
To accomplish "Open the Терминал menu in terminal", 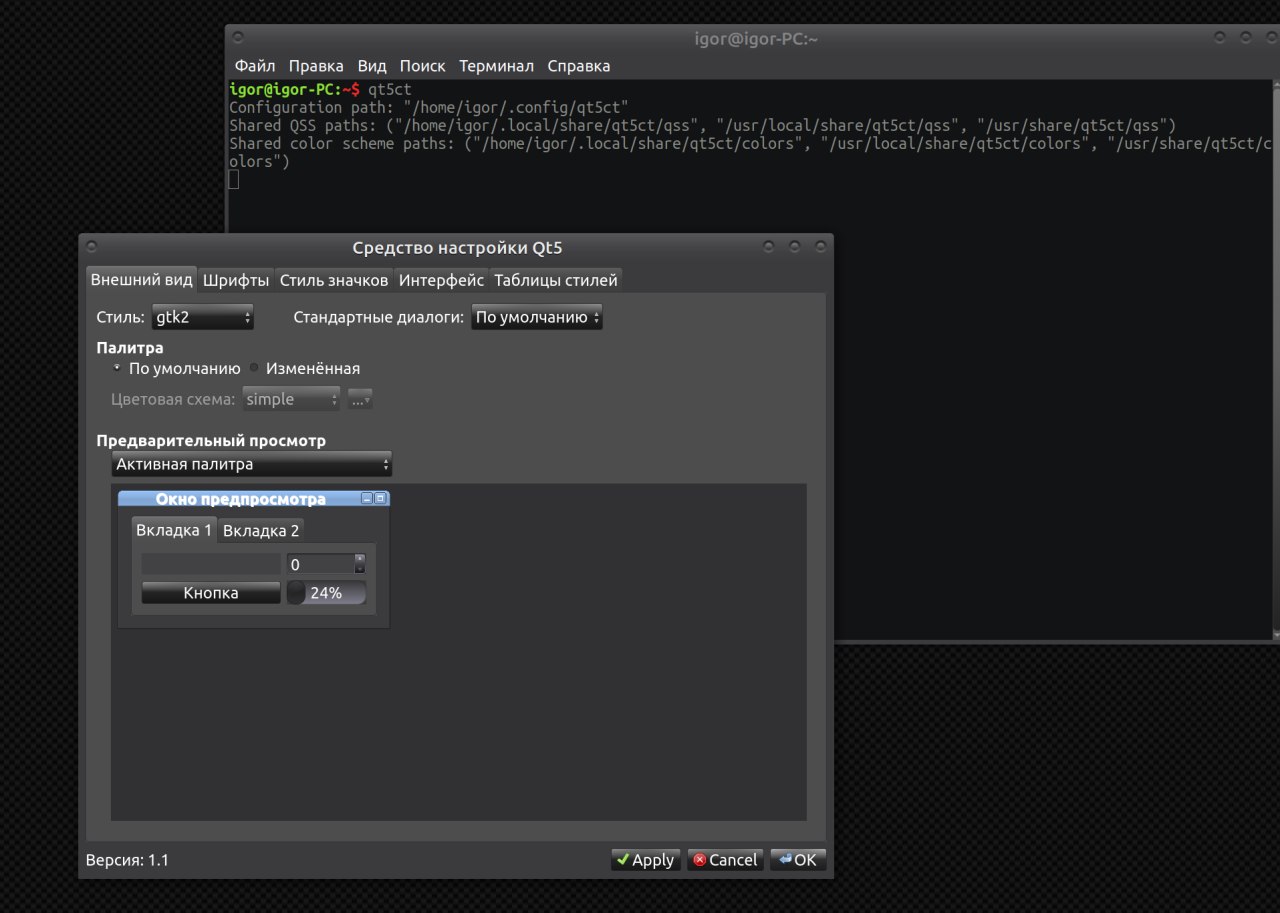I will [x=496, y=66].
